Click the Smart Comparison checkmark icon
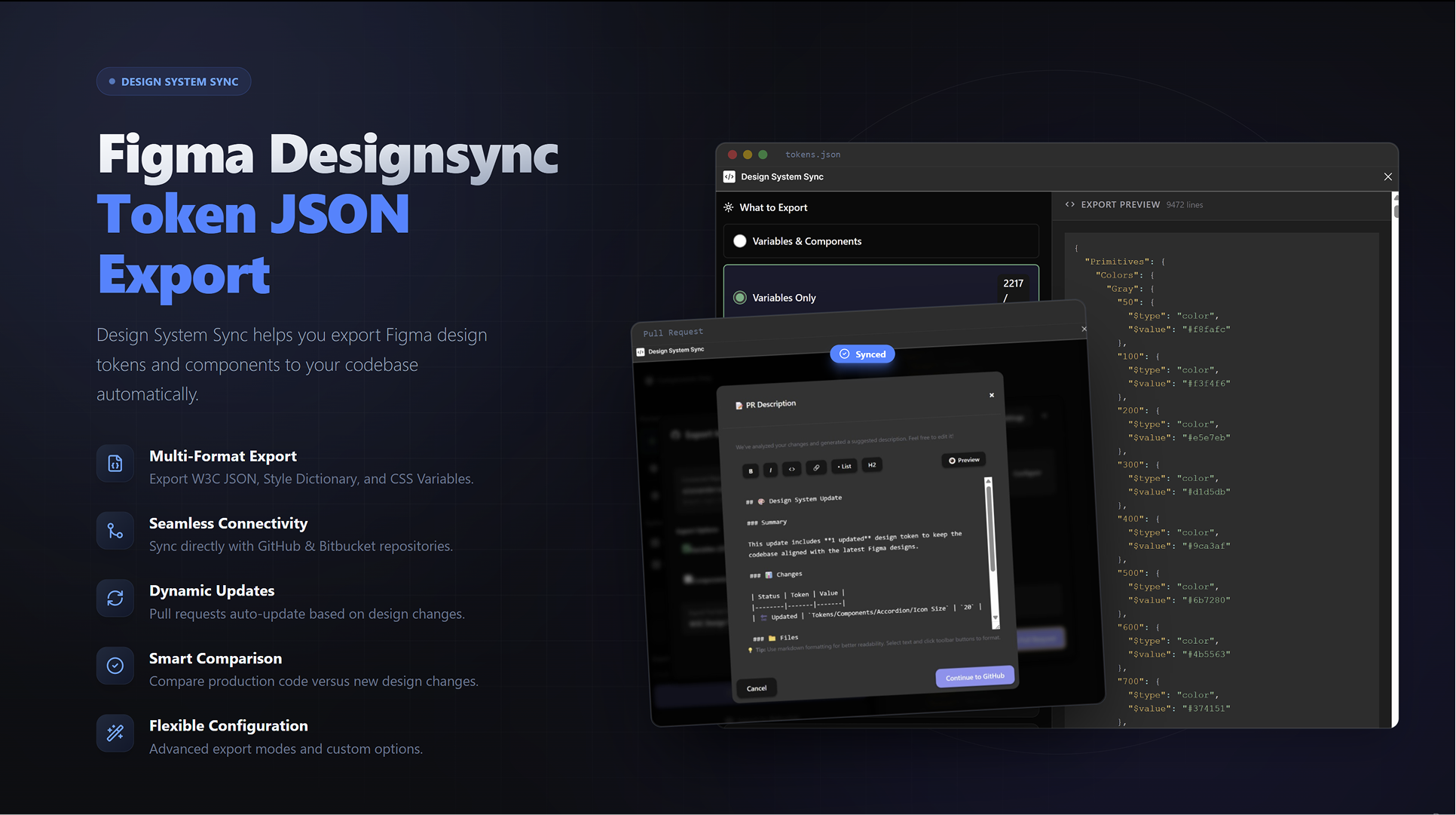 [115, 666]
